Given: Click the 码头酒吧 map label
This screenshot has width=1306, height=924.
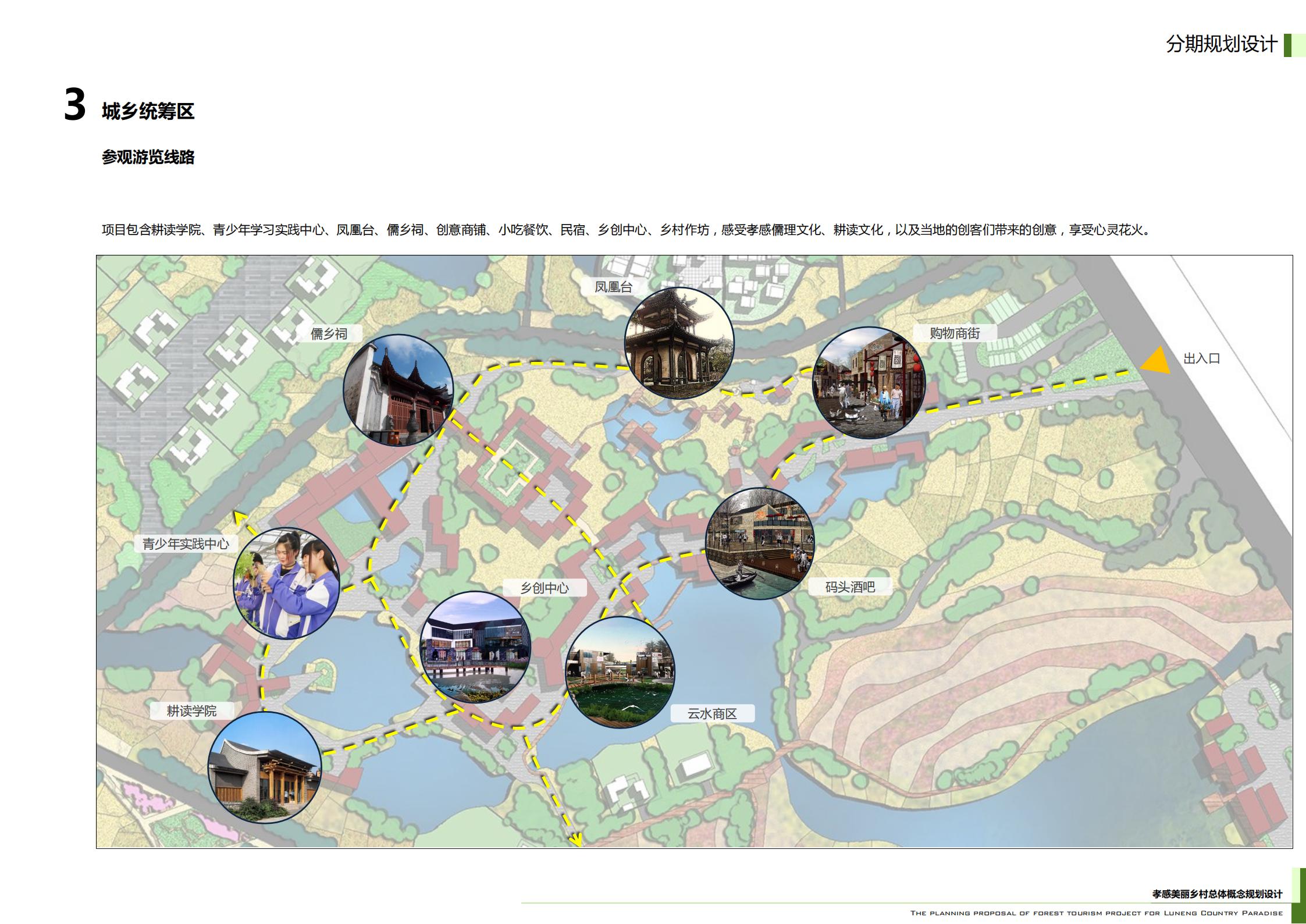Looking at the screenshot, I should 850,587.
